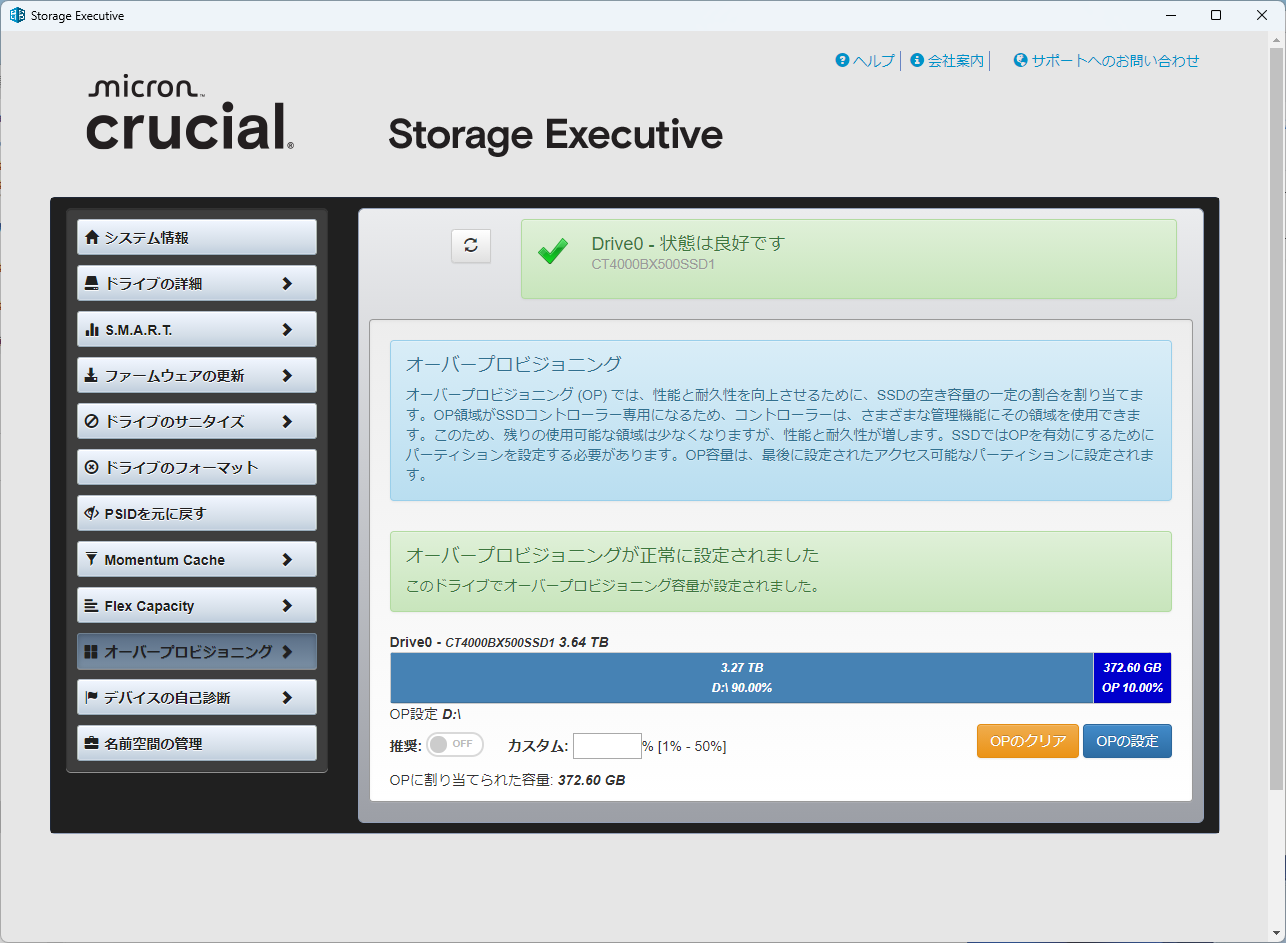Click the eye-slash icon beside PSIDを元に戻す
Image resolution: width=1286 pixels, height=943 pixels.
click(92, 514)
